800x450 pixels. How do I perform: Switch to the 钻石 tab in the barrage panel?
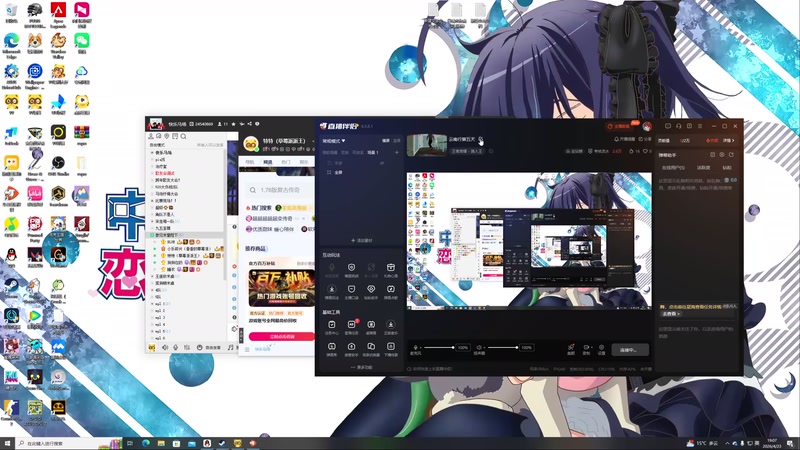(727, 167)
